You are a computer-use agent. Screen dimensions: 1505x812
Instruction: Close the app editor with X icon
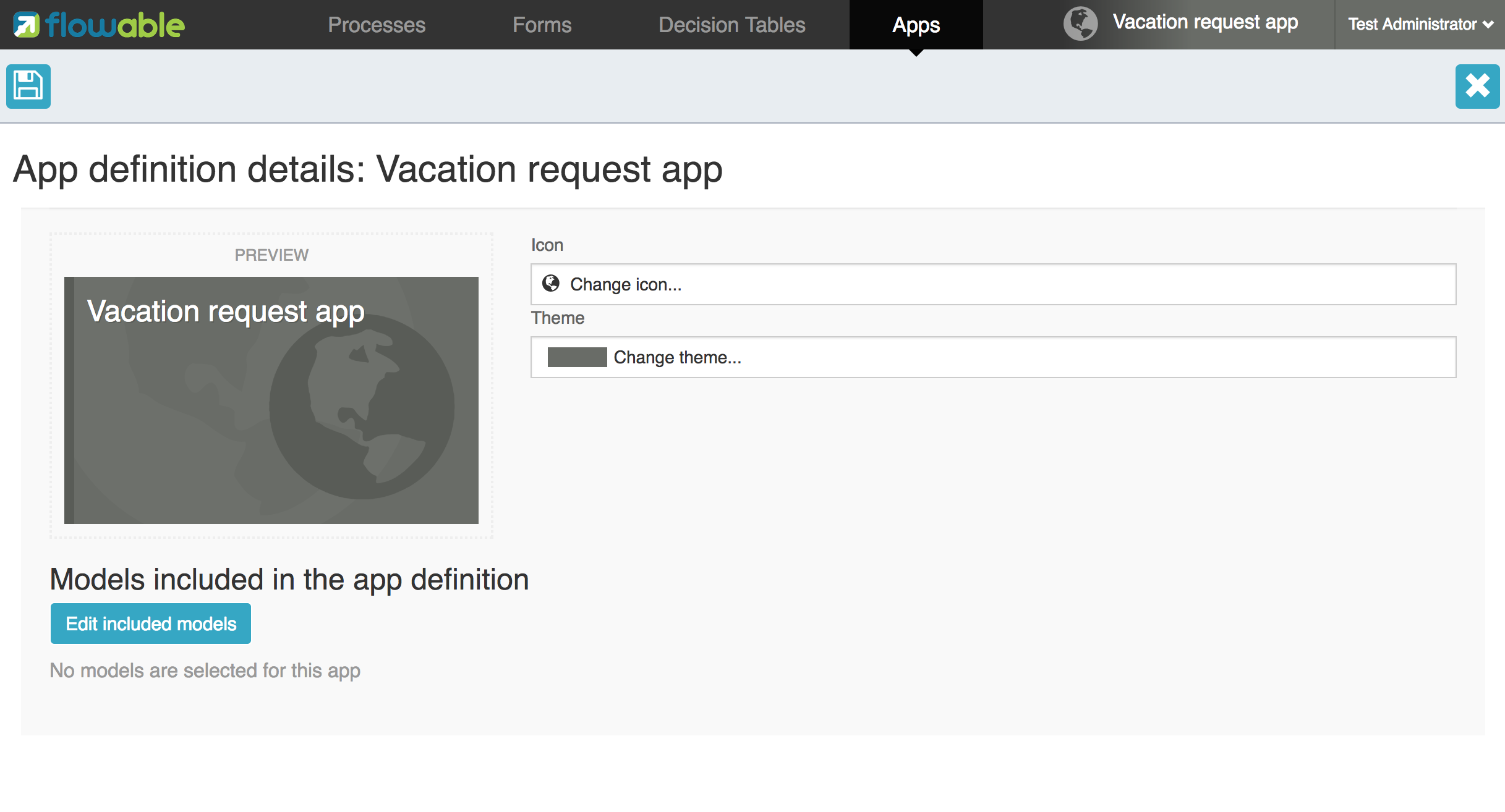[1477, 86]
